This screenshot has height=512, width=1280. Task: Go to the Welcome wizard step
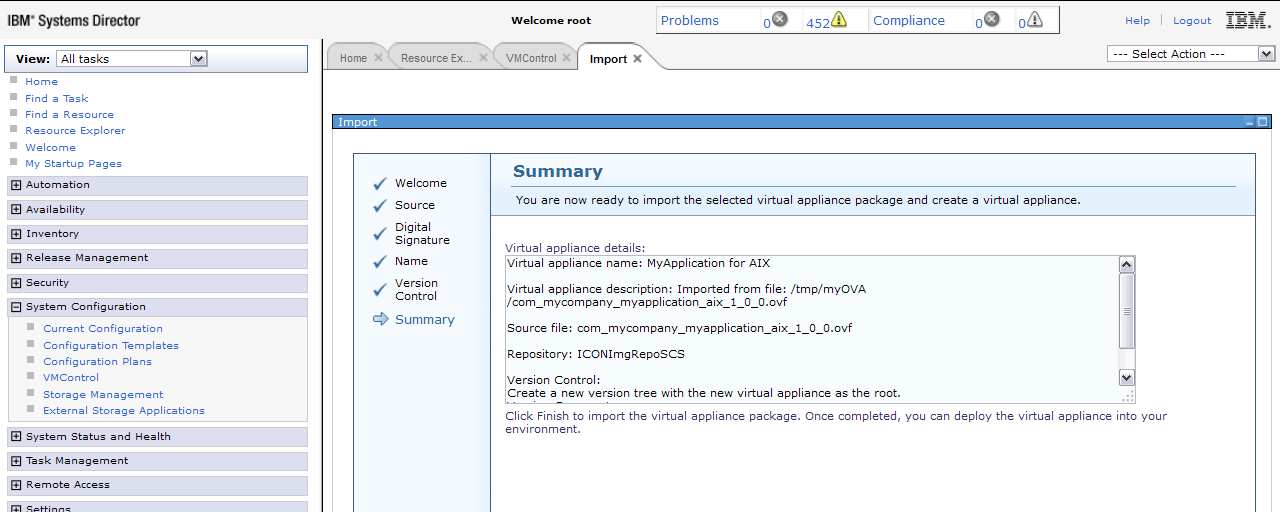pos(421,183)
